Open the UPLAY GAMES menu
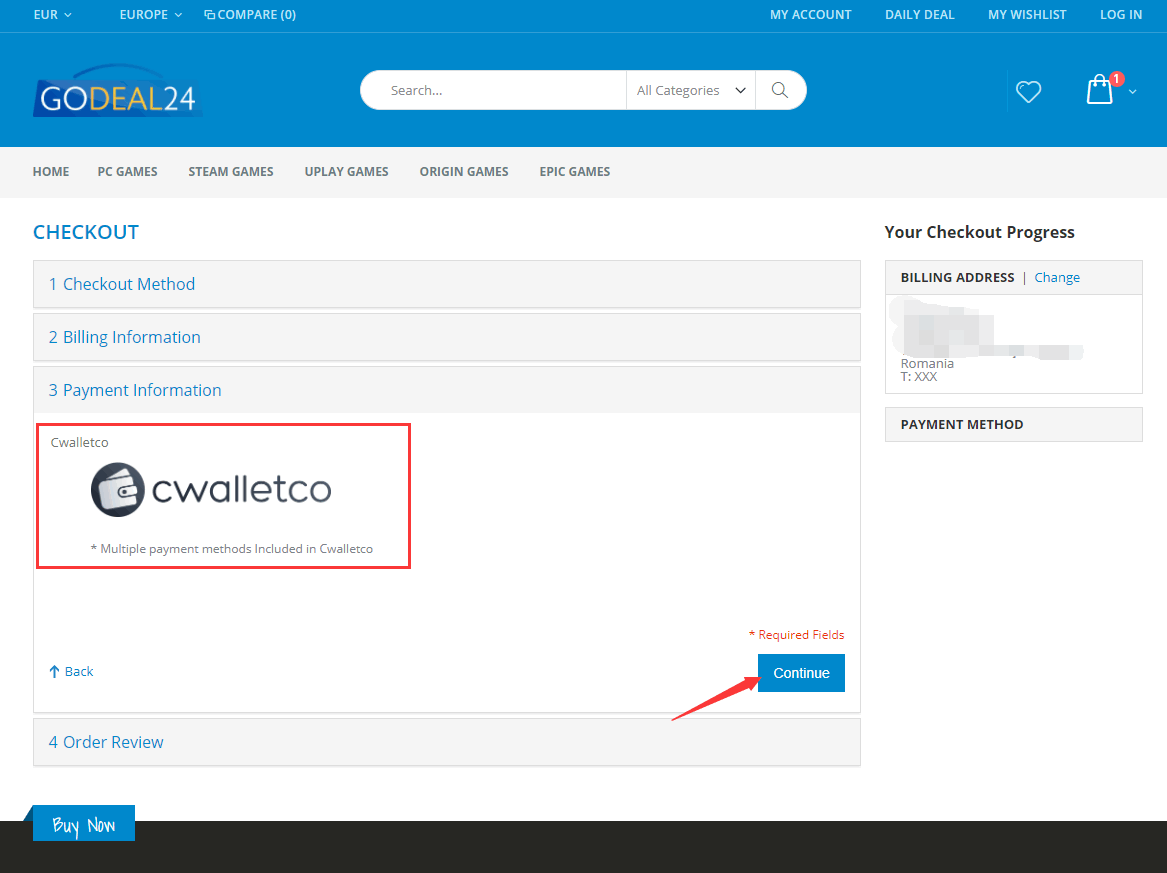Image resolution: width=1167 pixels, height=873 pixels. 346,172
